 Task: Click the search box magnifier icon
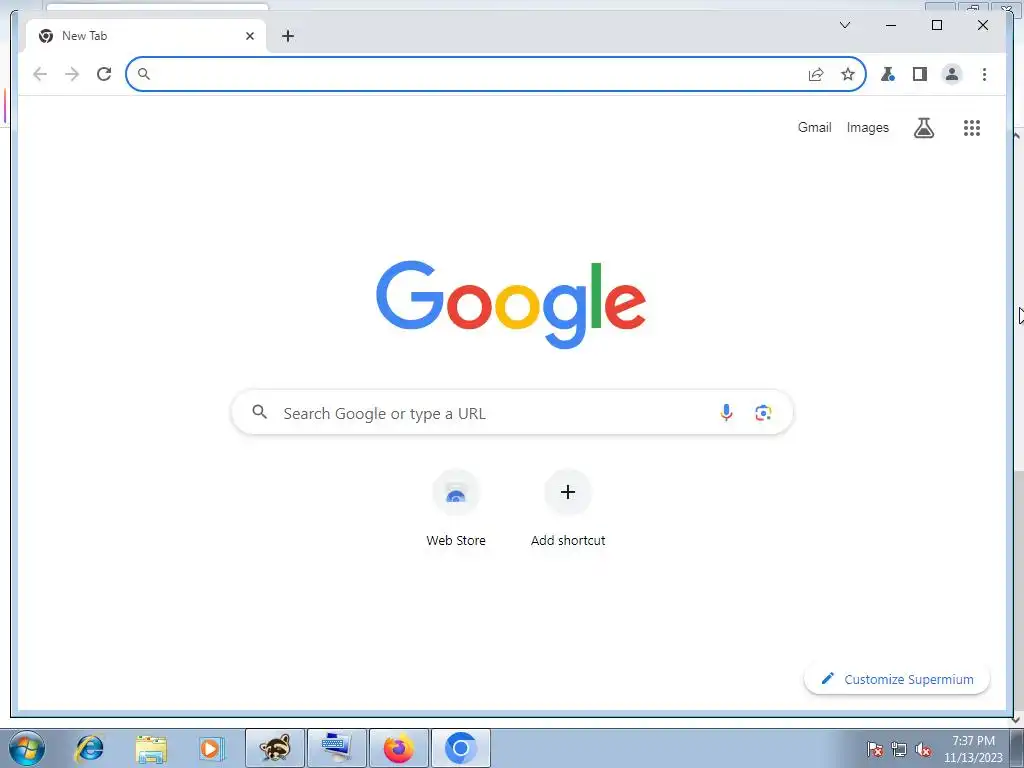(259, 412)
